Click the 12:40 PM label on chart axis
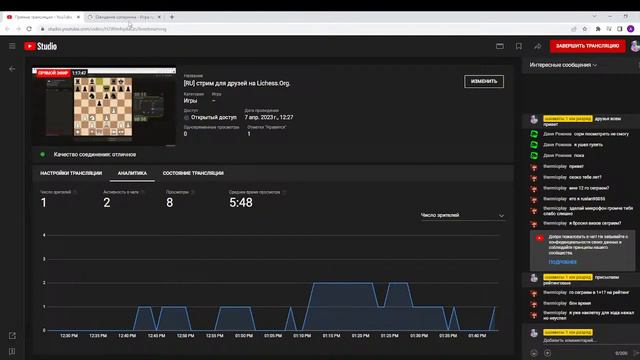 (127, 336)
